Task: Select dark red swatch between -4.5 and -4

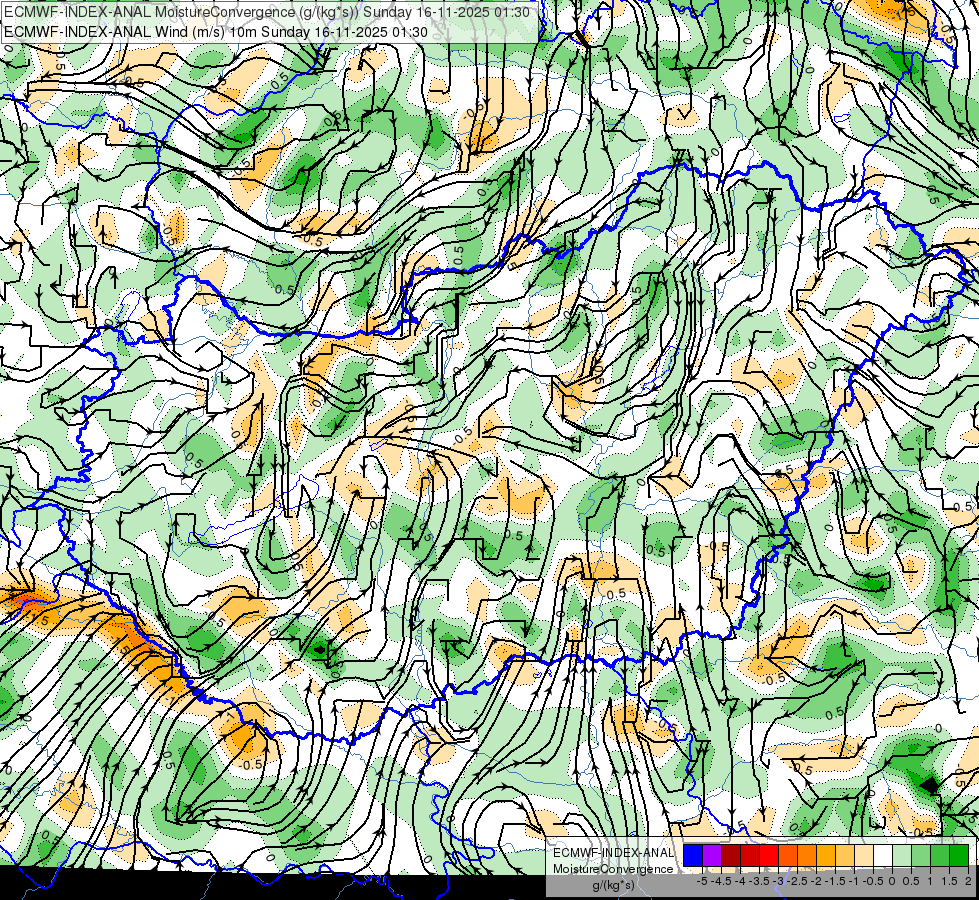Action: [731, 855]
